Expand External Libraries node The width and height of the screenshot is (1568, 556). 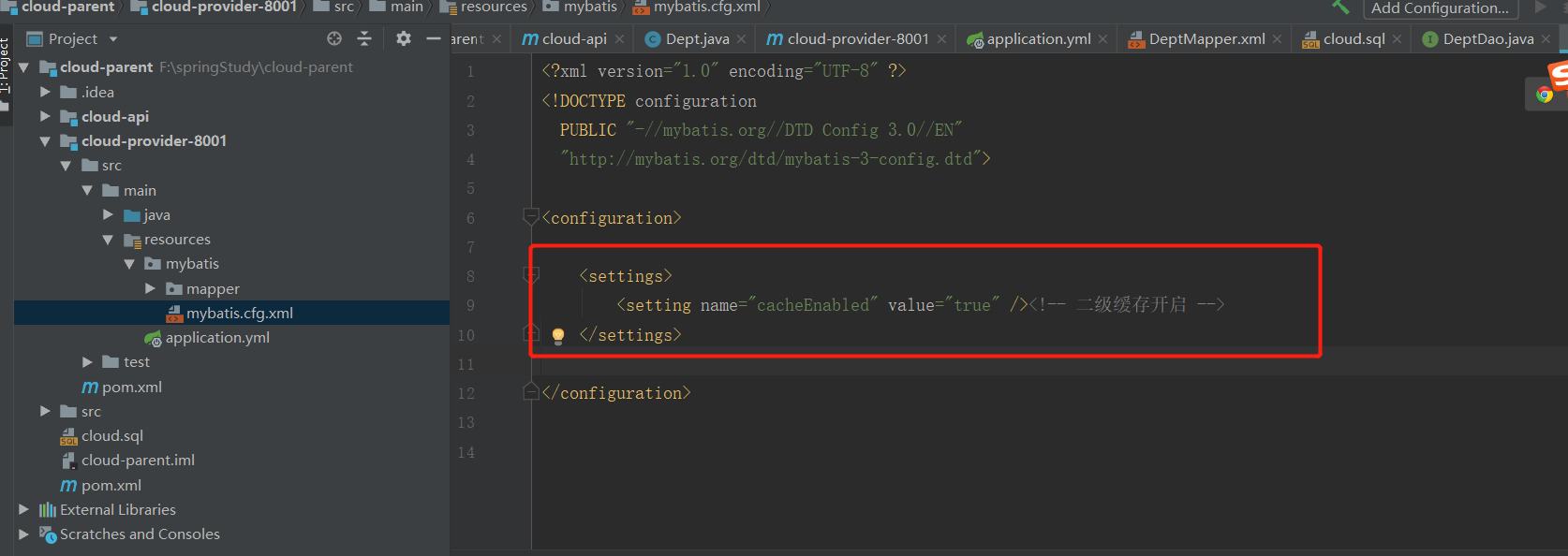(x=23, y=509)
